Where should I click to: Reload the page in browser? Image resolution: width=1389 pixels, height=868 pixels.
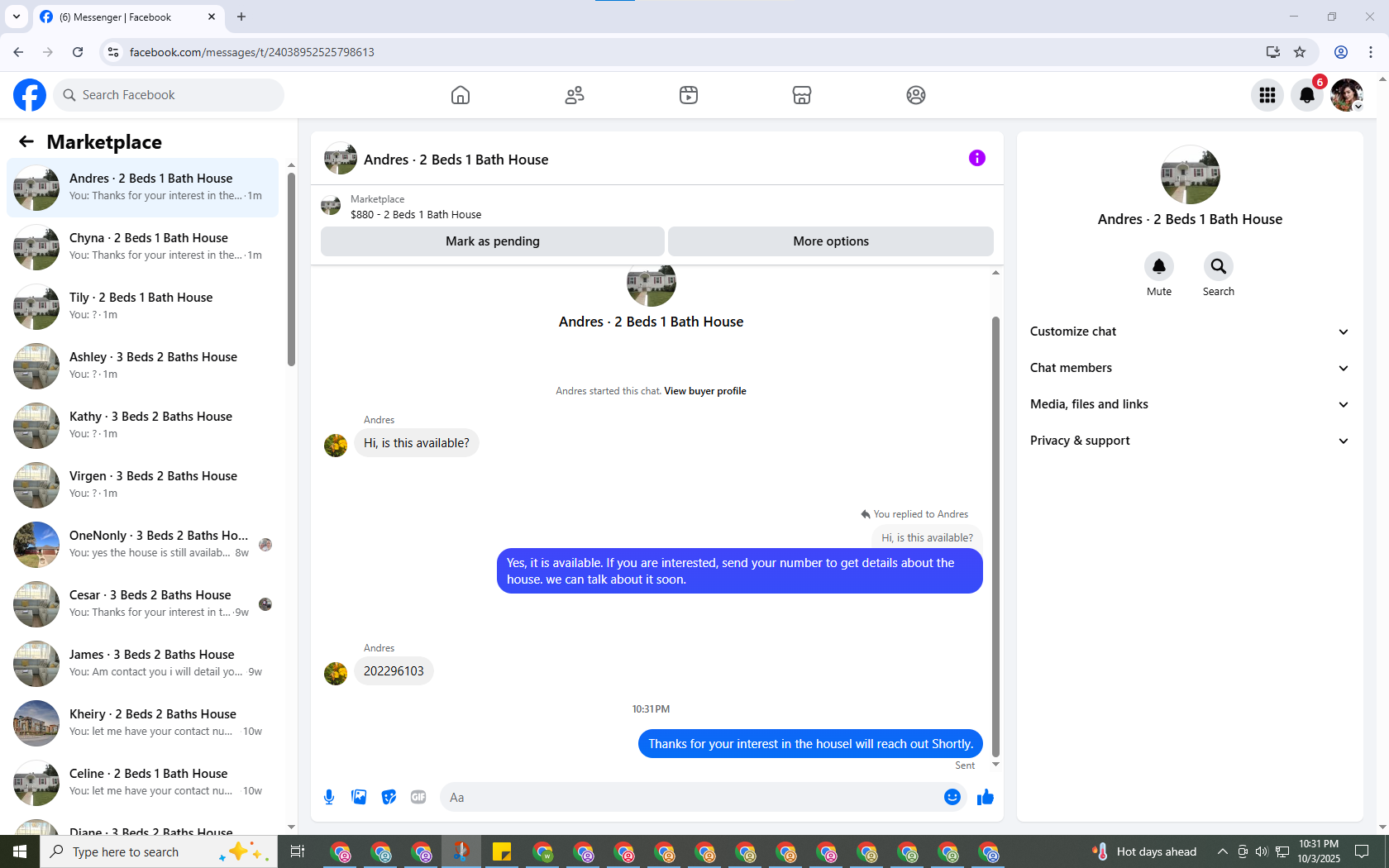coord(78,52)
